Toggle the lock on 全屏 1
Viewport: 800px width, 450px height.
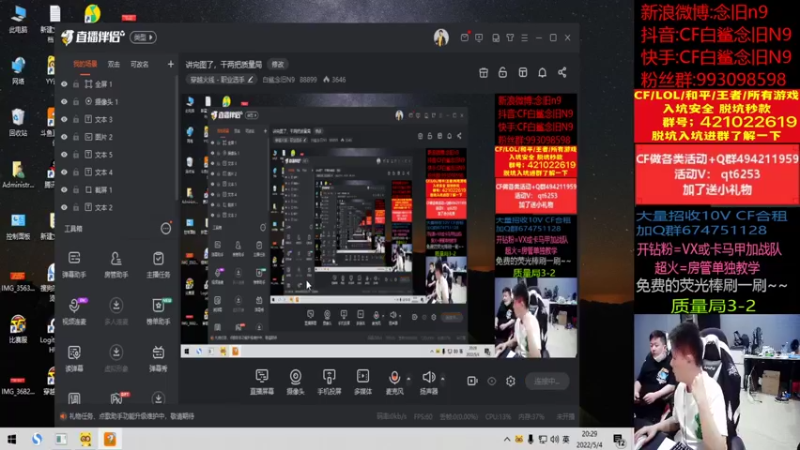coord(76,84)
